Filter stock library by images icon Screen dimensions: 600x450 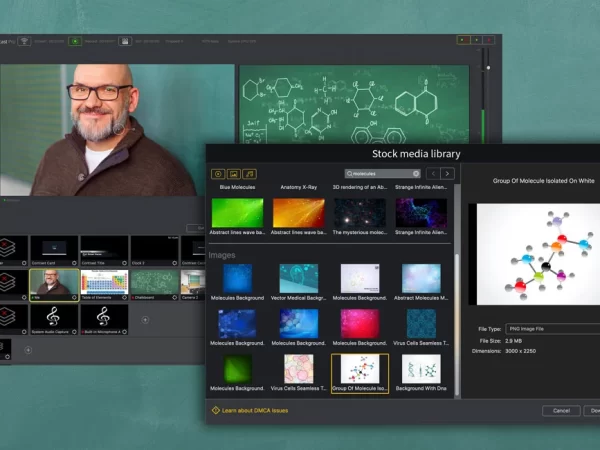click(234, 174)
